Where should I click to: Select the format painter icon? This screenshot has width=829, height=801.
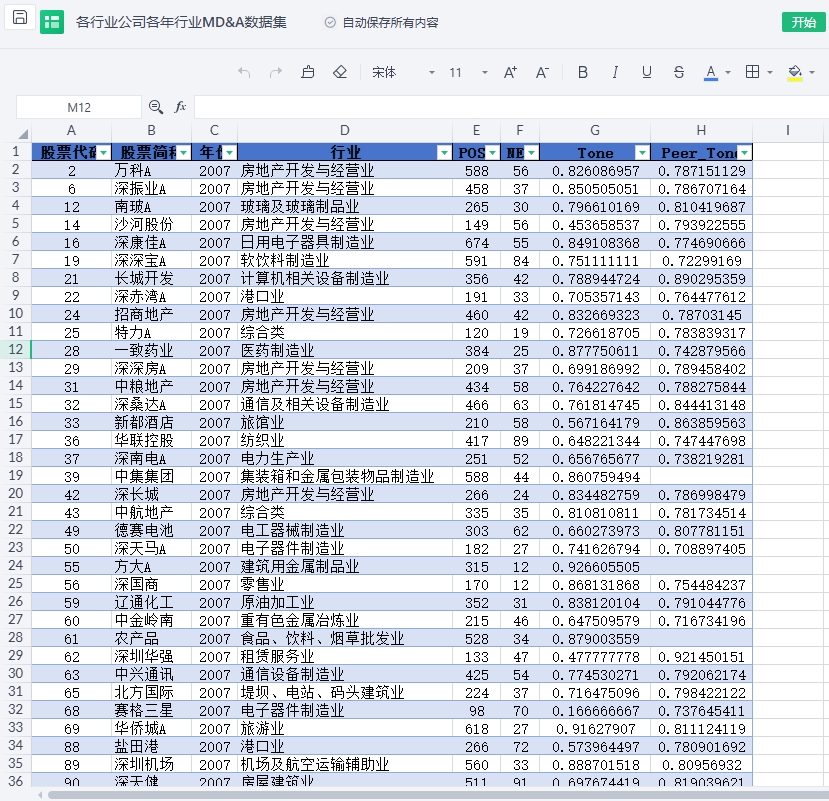click(x=308, y=72)
